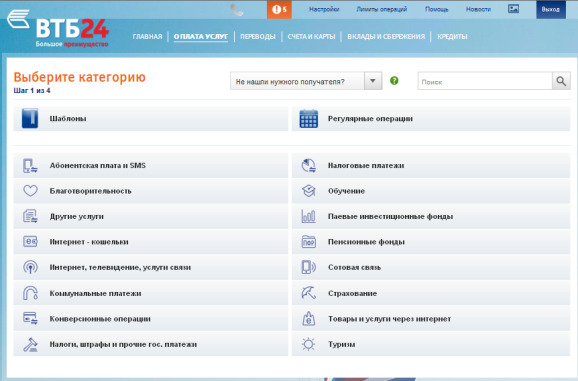
Task: Click the calendar icon for Регулярные операции
Action: click(x=309, y=119)
